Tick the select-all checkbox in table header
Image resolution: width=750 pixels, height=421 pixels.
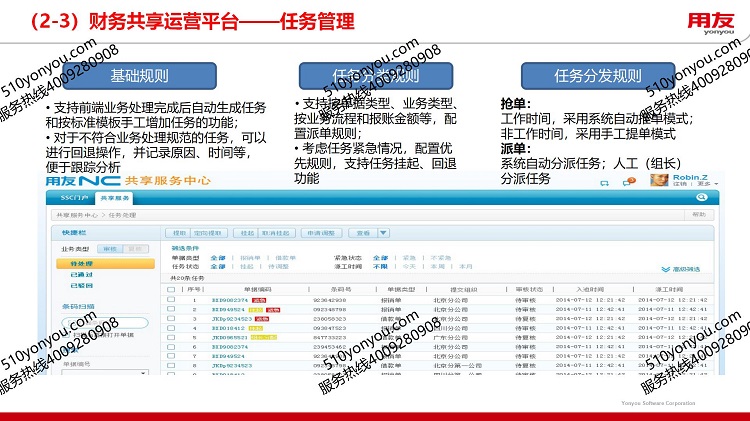[x=169, y=288]
